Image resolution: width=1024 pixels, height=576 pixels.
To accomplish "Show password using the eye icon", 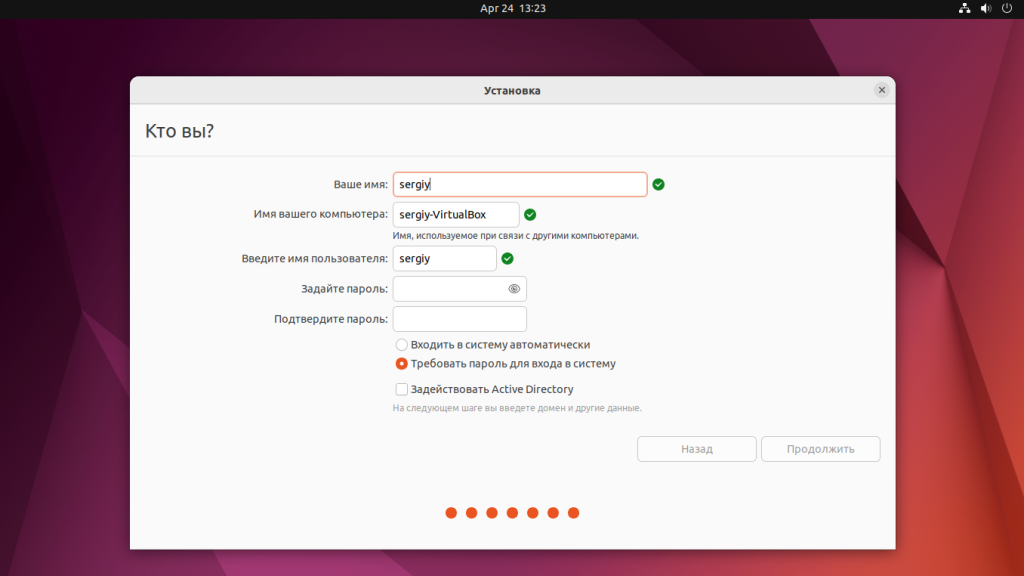I will tap(514, 289).
